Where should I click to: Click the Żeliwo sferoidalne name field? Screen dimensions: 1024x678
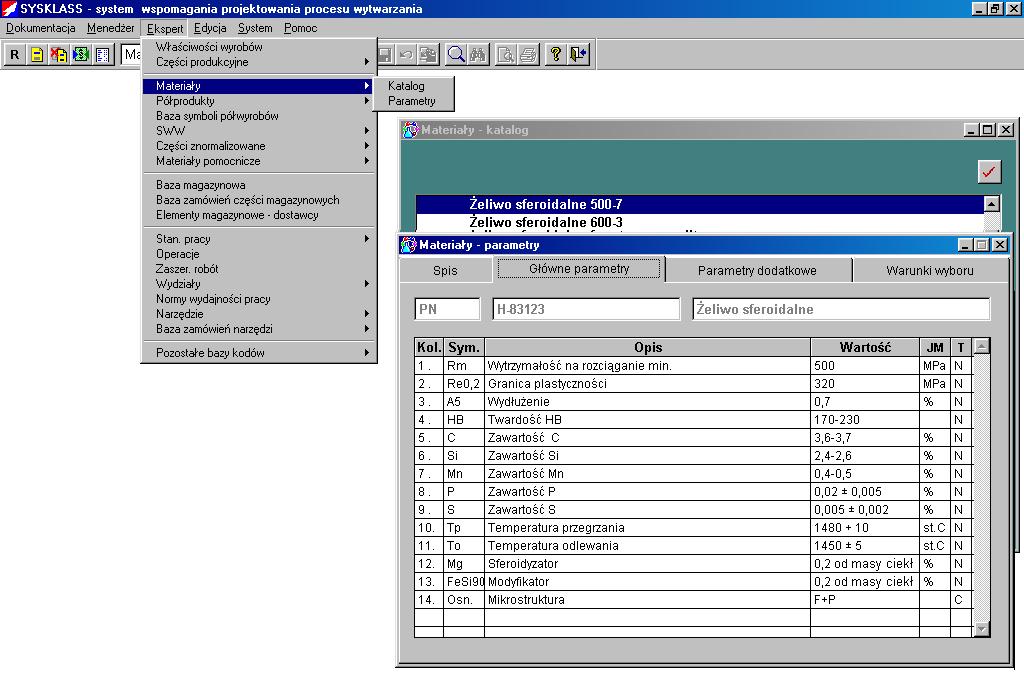point(841,309)
